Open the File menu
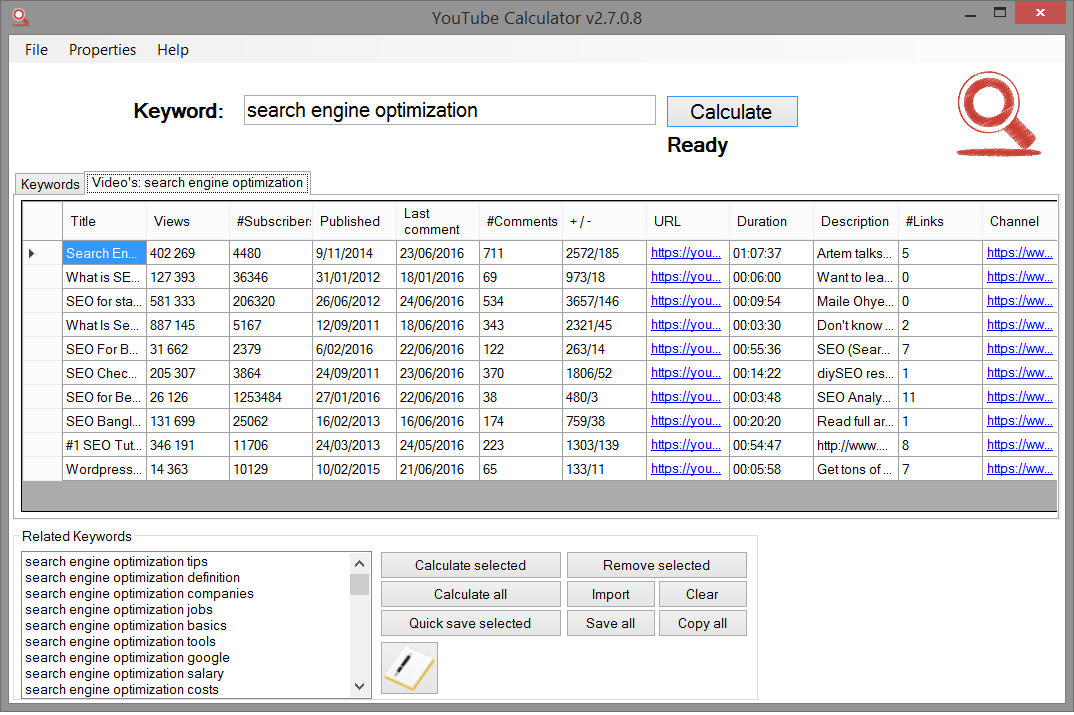Viewport: 1074px width, 715px height. tap(36, 50)
